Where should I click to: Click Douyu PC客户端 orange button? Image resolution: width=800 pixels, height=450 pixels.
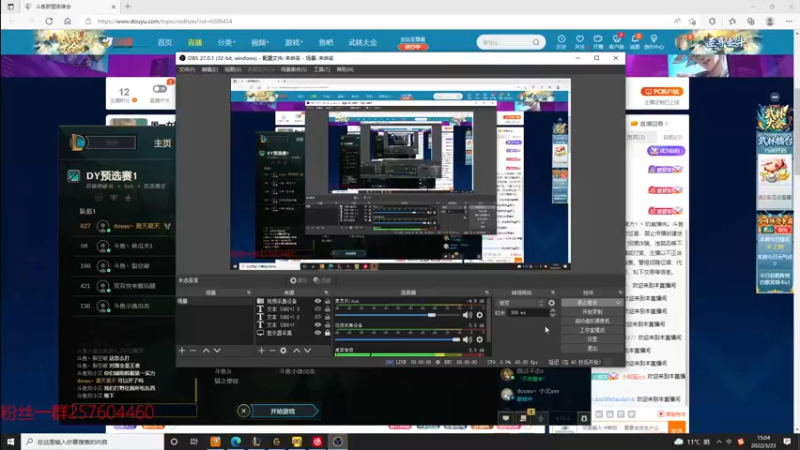click(x=662, y=91)
